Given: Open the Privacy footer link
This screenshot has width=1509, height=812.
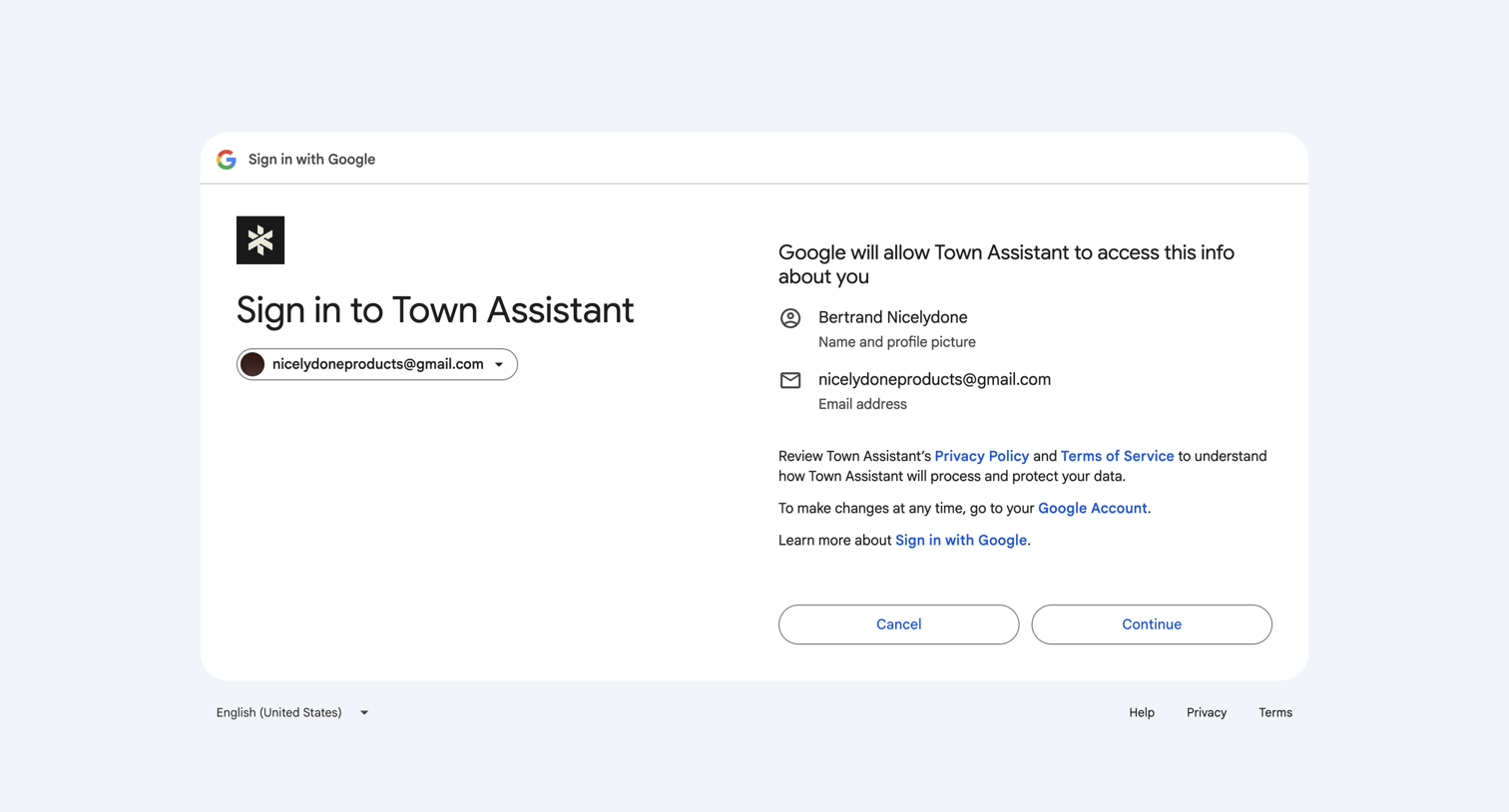Looking at the screenshot, I should [1207, 712].
